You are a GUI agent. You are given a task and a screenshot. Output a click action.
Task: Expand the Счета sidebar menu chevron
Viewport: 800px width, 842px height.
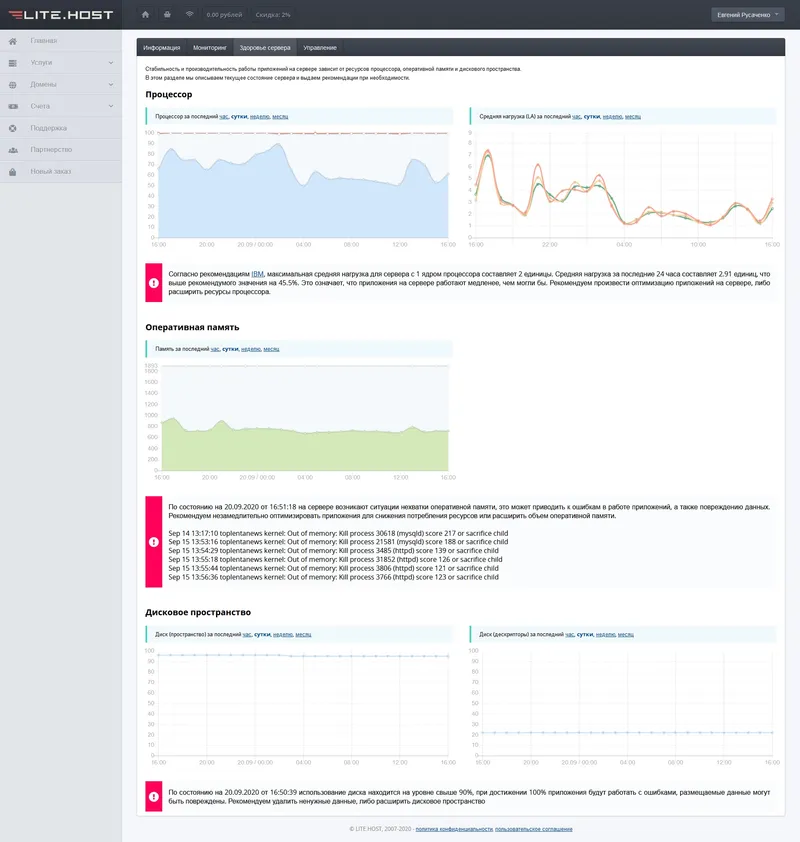(x=111, y=106)
